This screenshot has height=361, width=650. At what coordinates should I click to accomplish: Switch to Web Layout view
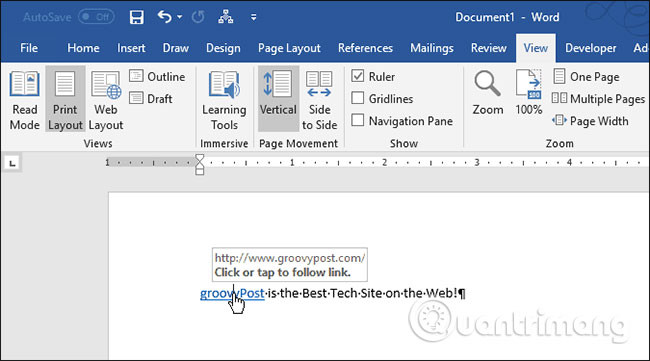point(106,99)
